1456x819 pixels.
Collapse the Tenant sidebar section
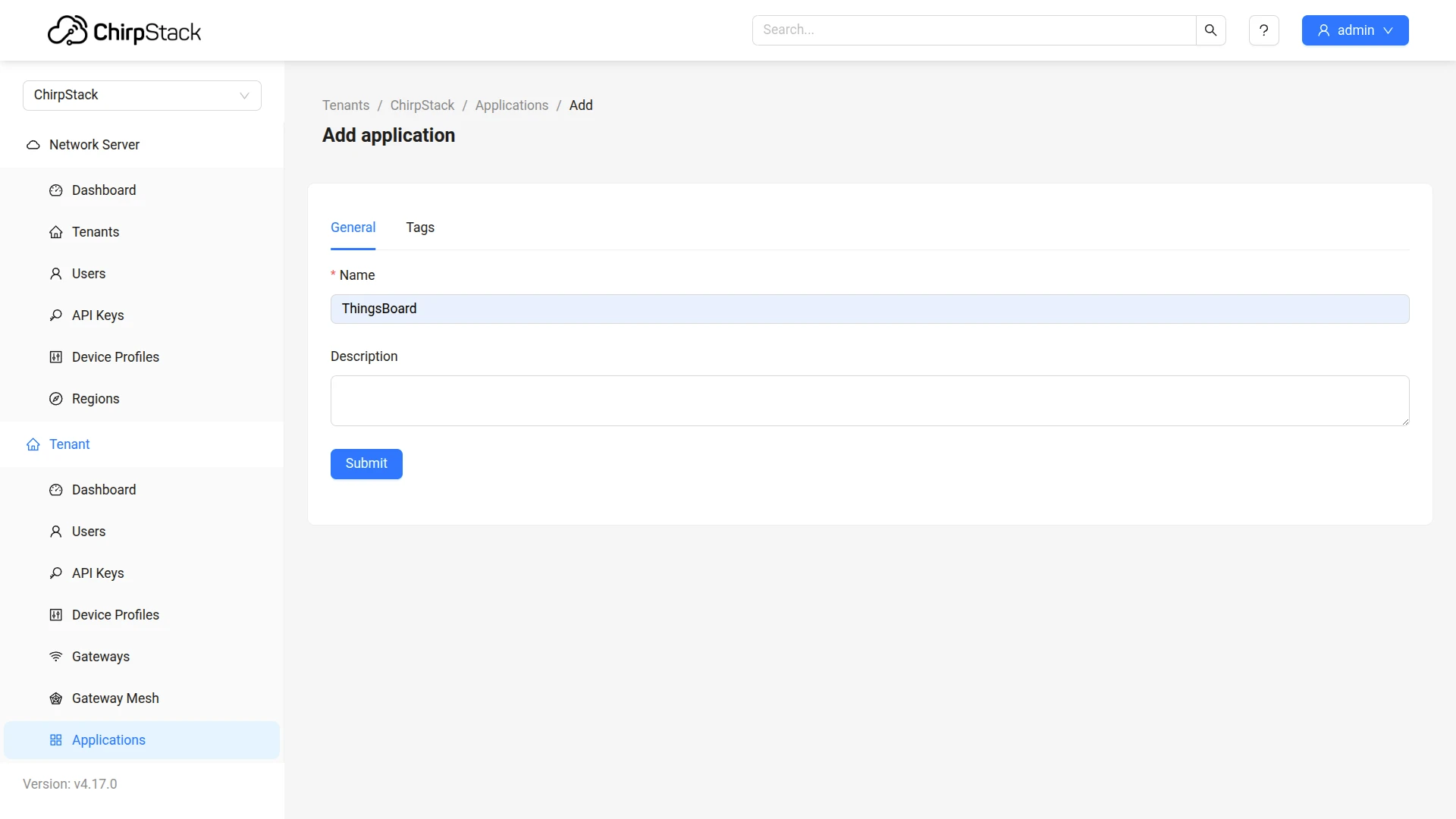click(142, 444)
